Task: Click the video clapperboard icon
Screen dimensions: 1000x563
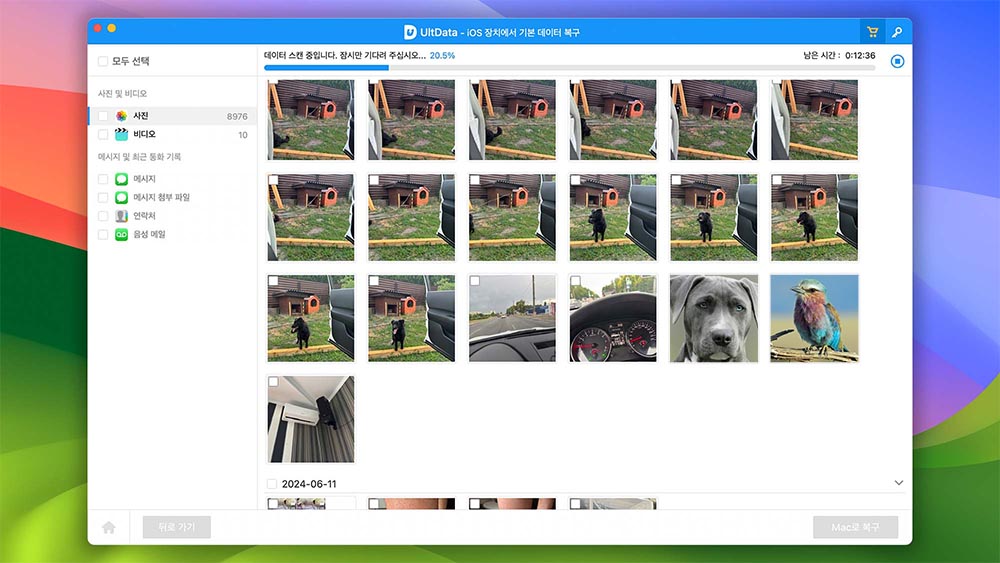Action: [x=121, y=135]
